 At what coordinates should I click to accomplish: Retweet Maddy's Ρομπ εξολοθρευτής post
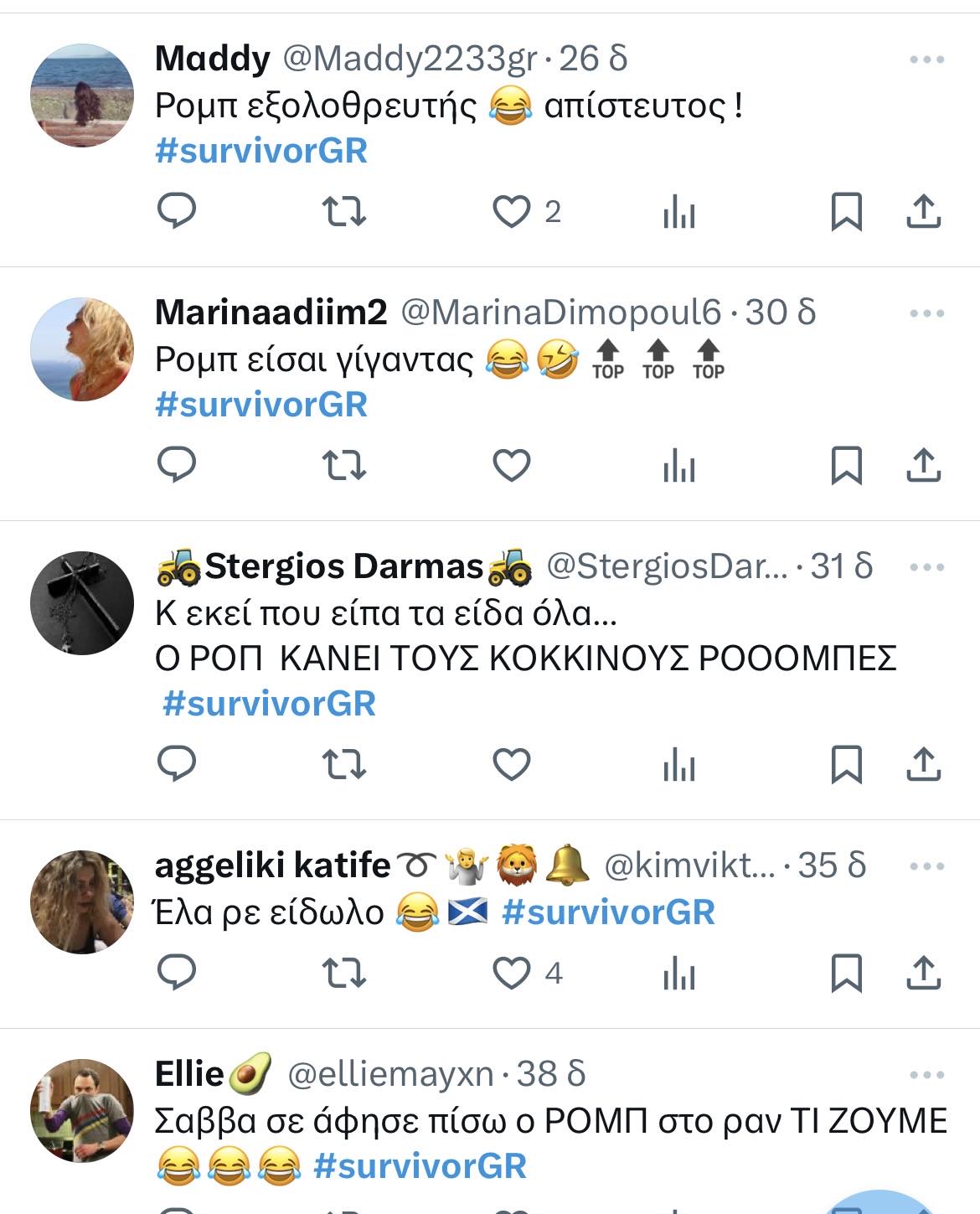(344, 211)
